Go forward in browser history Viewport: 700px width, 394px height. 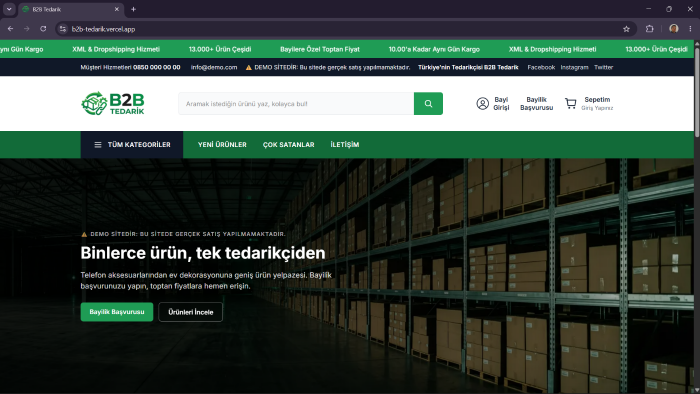tap(27, 29)
